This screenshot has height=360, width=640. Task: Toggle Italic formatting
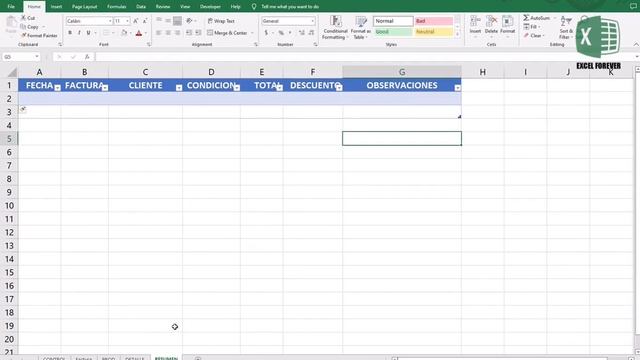coord(79,33)
